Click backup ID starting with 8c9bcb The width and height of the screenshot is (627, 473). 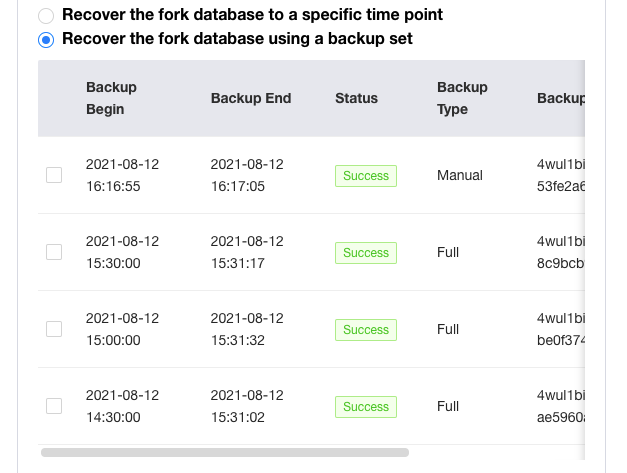tap(560, 263)
